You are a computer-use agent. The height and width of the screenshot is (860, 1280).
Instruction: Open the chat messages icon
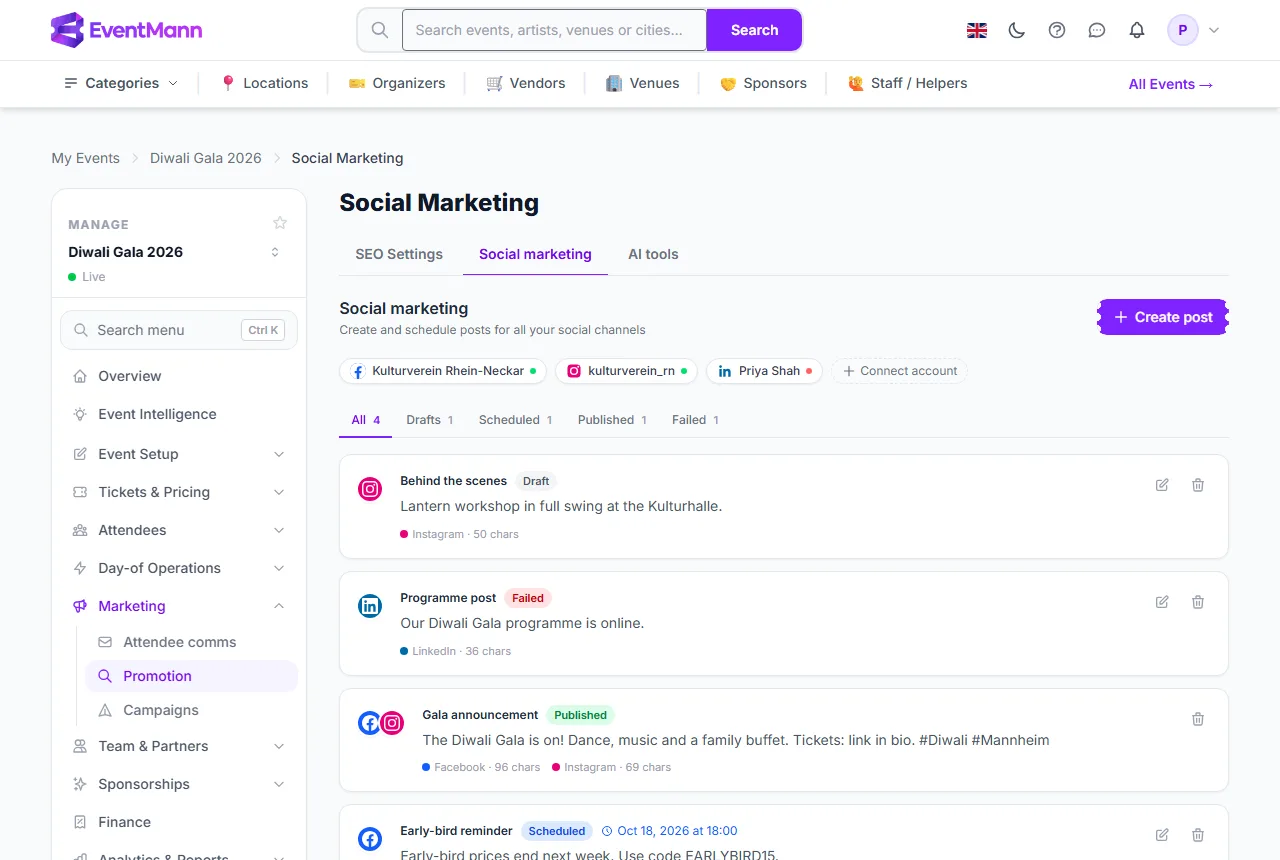(1097, 30)
